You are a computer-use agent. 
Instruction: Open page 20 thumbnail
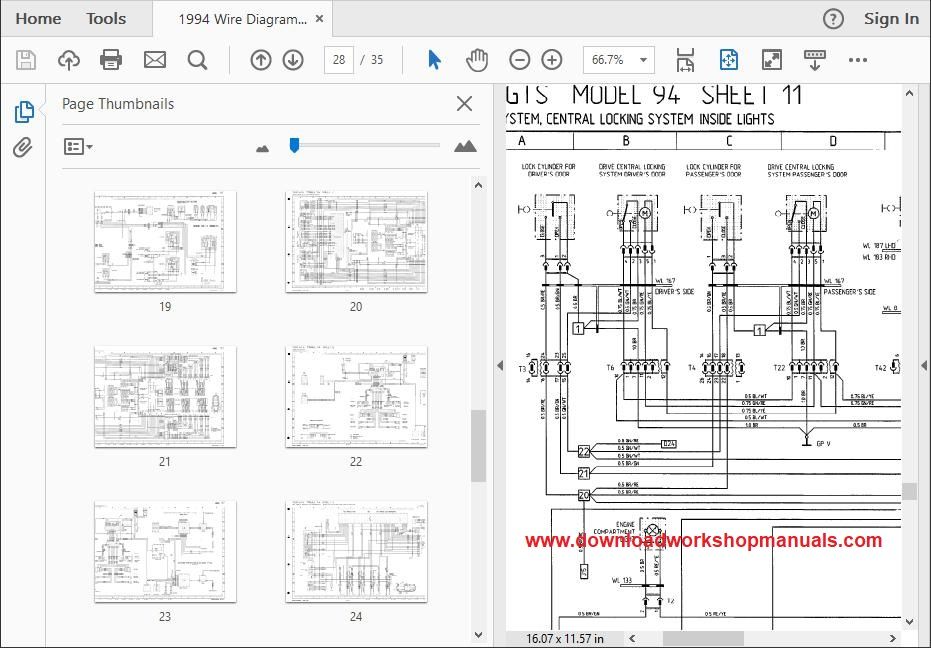356,242
